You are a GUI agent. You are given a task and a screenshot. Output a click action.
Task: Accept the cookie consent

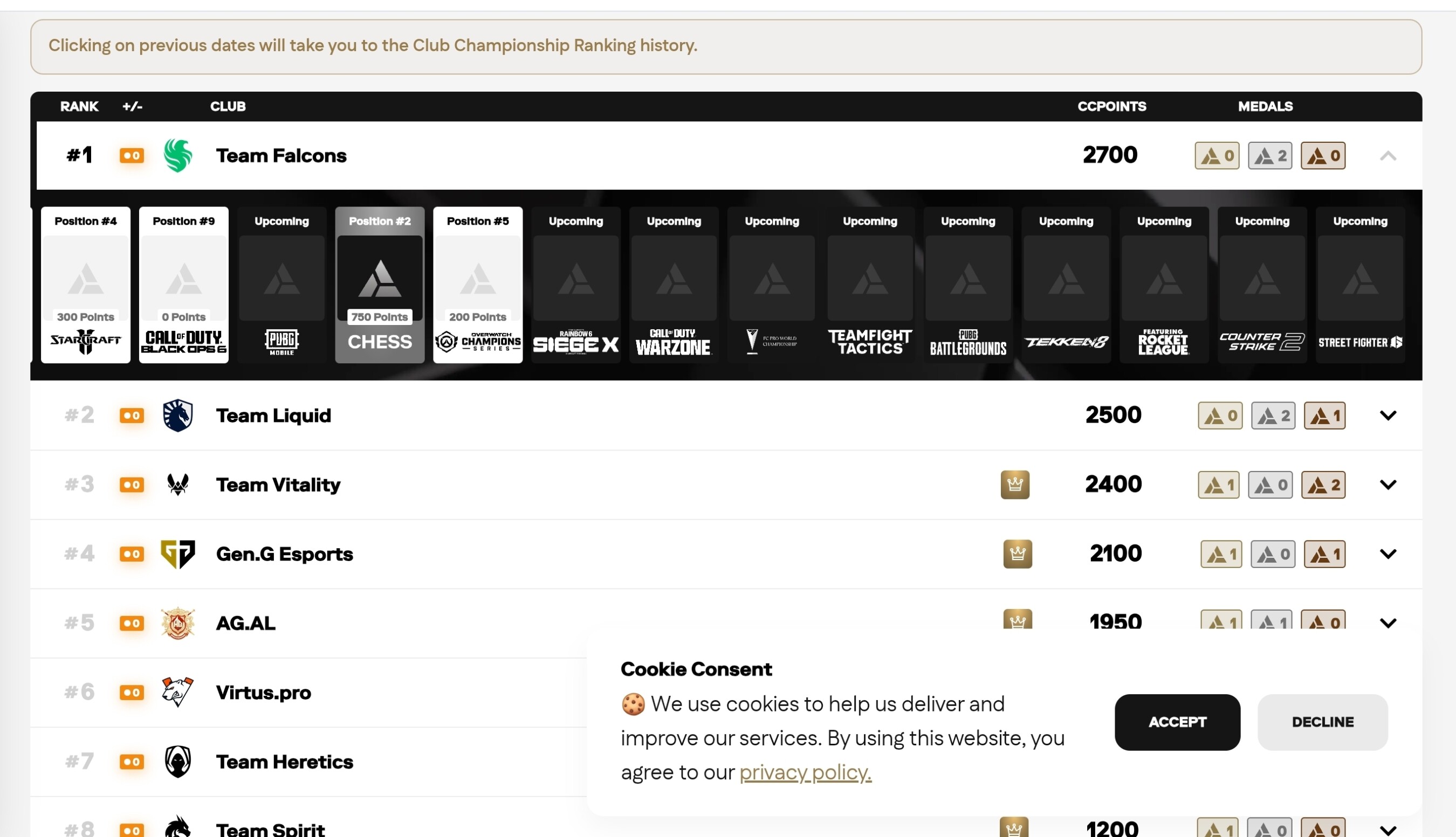(x=1177, y=722)
